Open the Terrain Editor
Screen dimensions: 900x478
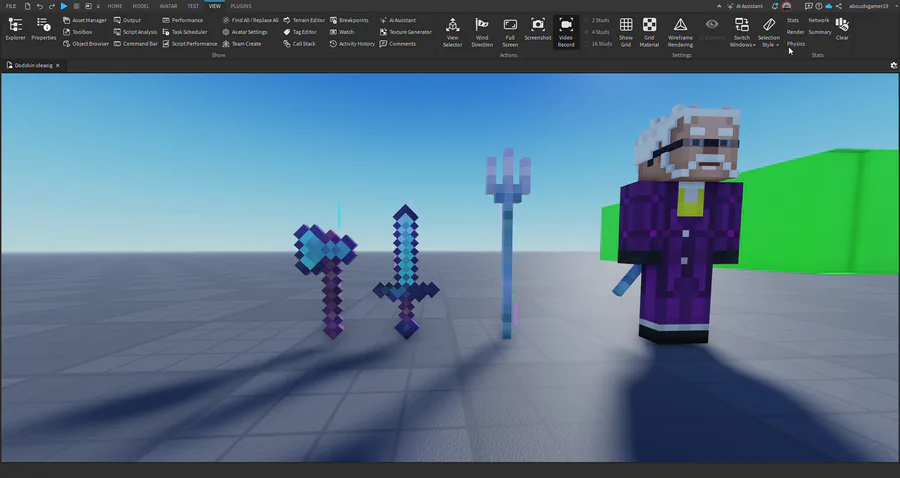click(304, 20)
